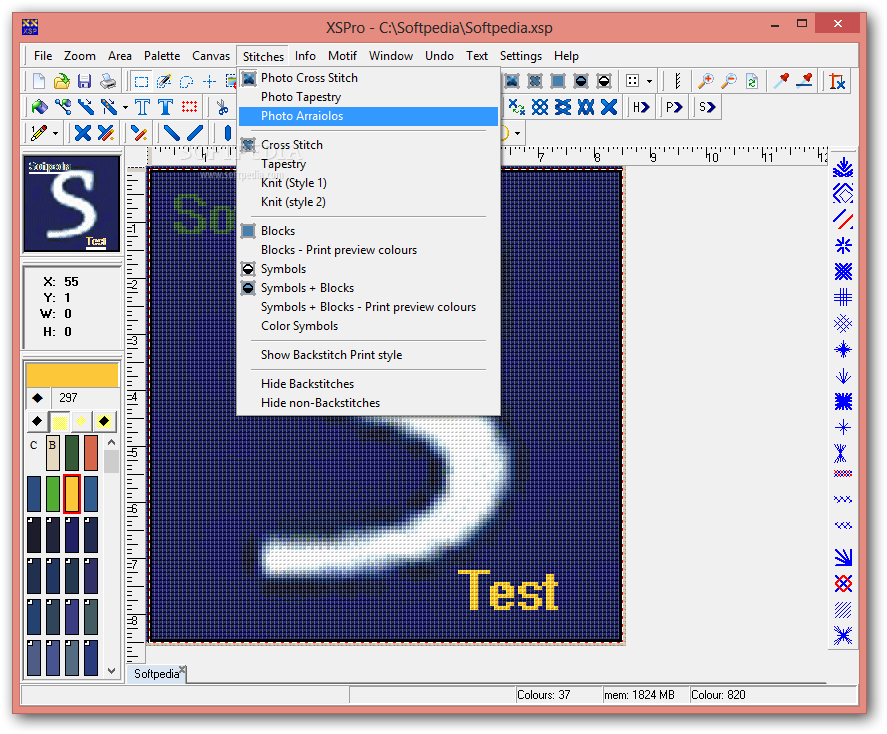Open a file with the folder icon

(x=61, y=81)
